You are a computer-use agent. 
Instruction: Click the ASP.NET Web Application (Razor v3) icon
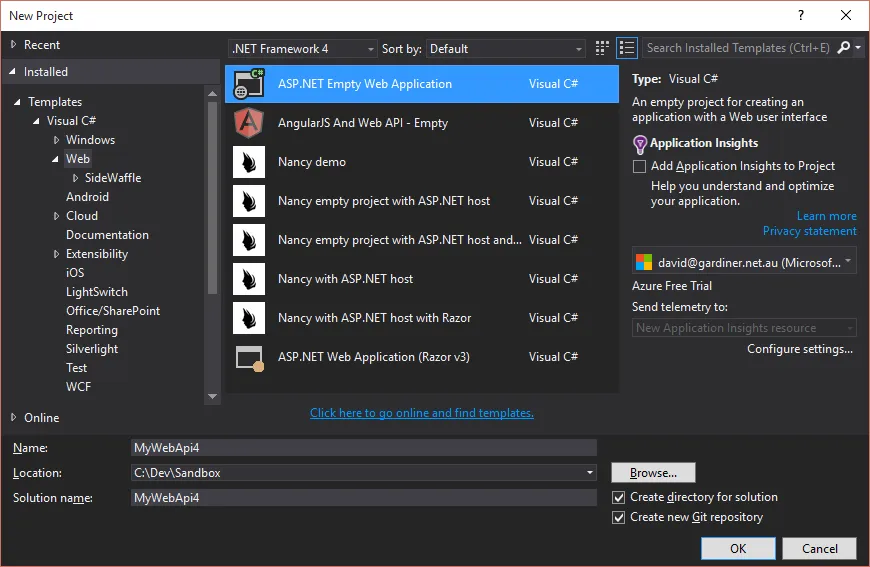pyautogui.click(x=249, y=357)
